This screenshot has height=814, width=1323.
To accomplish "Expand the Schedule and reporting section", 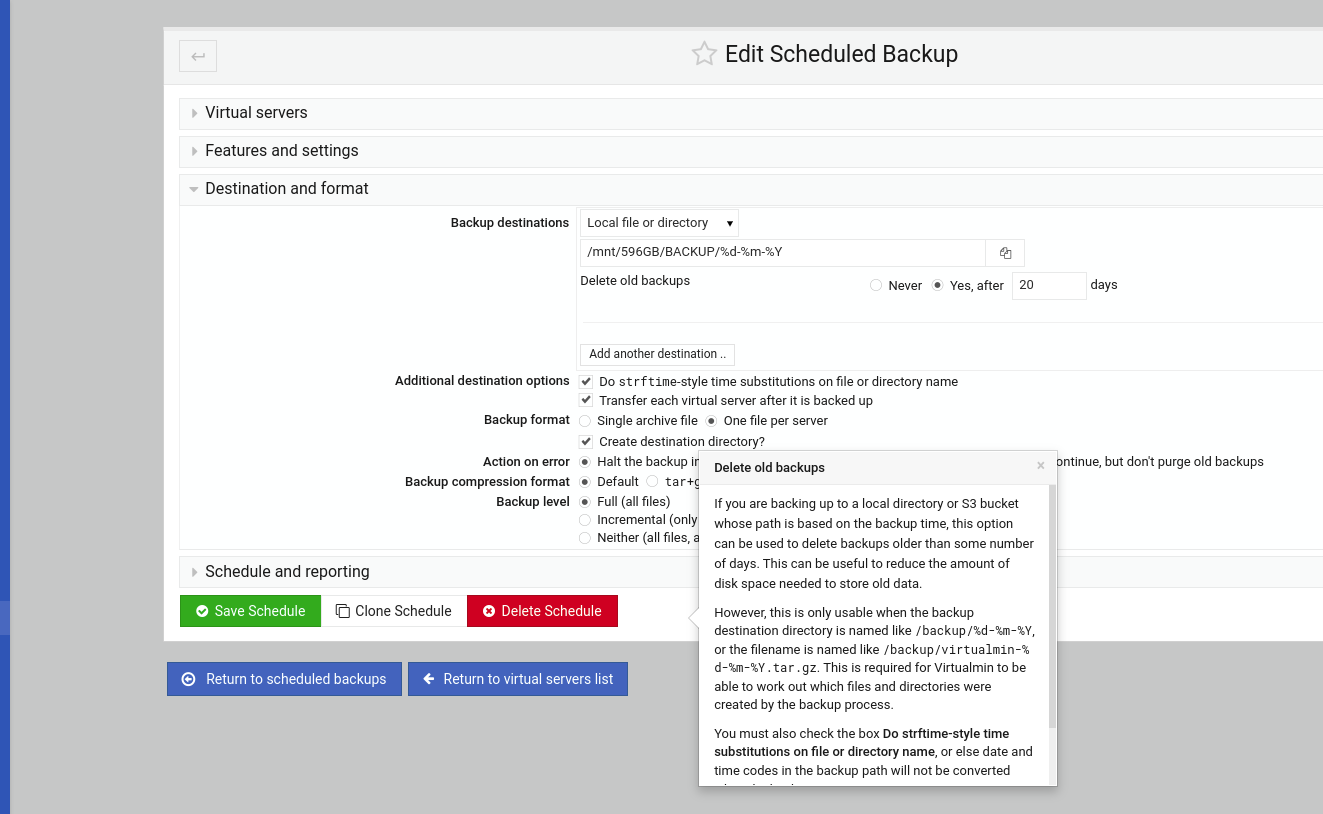I will 287,572.
